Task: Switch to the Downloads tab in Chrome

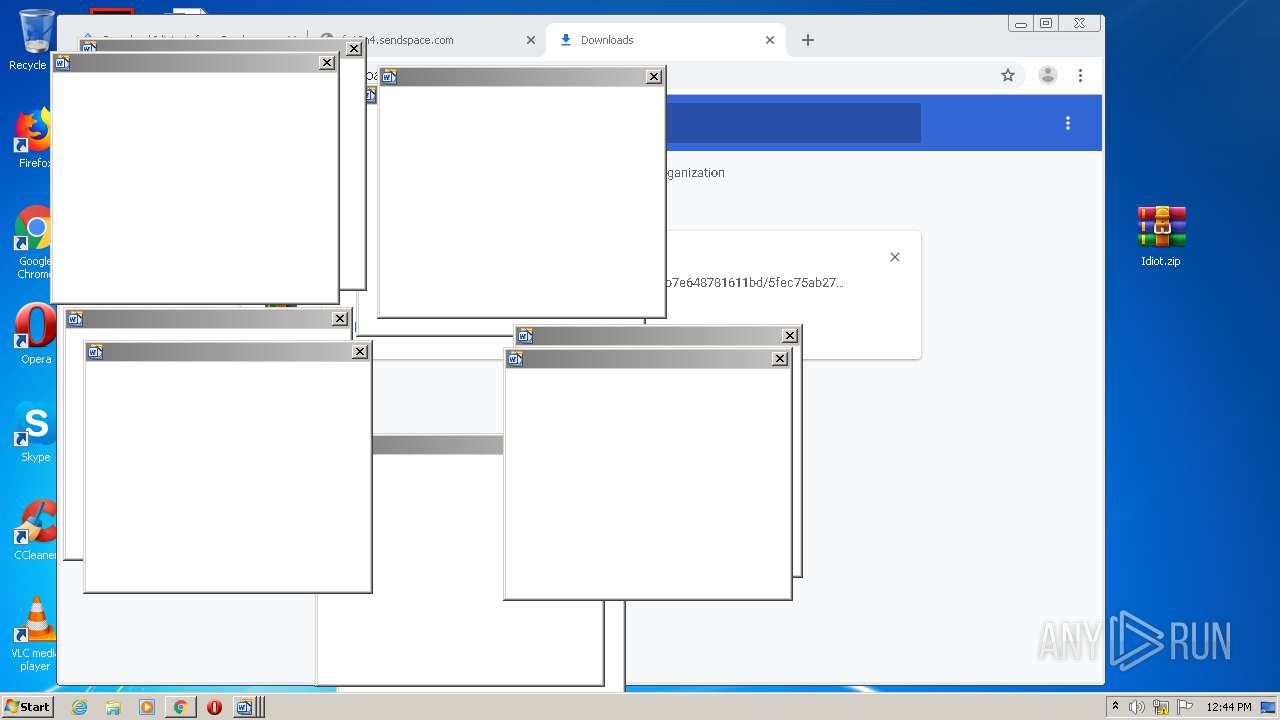Action: pyautogui.click(x=665, y=40)
